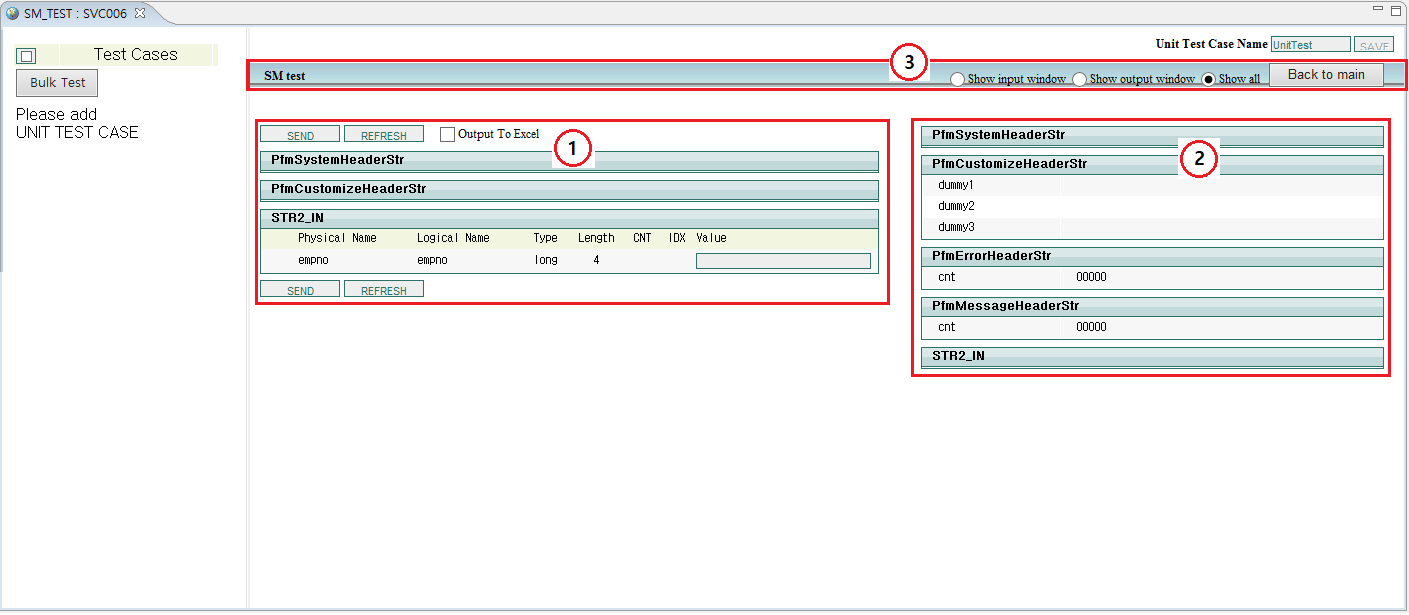The width and height of the screenshot is (1409, 615).
Task: Enable the Output To Excel checkbox
Action: point(447,134)
